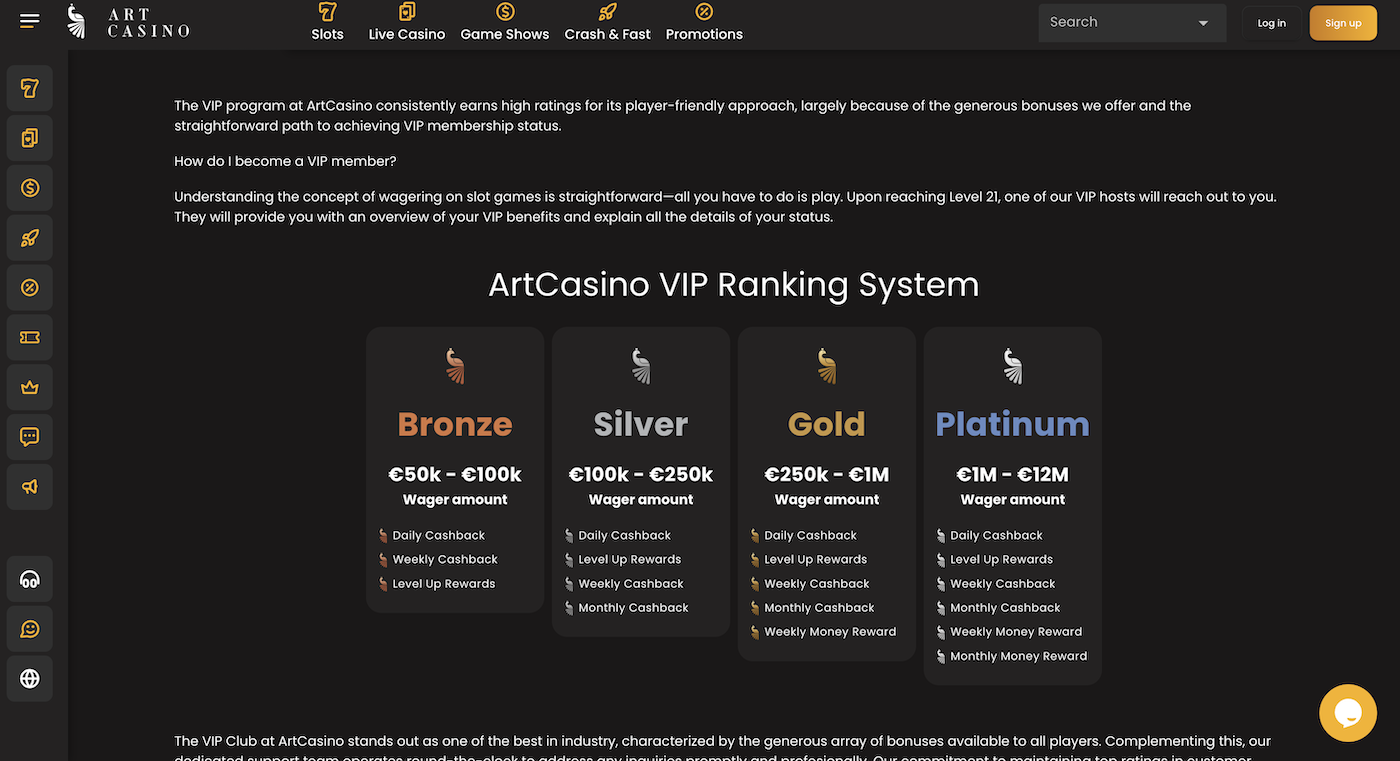
Task: Click the Log in button
Action: 1271,23
